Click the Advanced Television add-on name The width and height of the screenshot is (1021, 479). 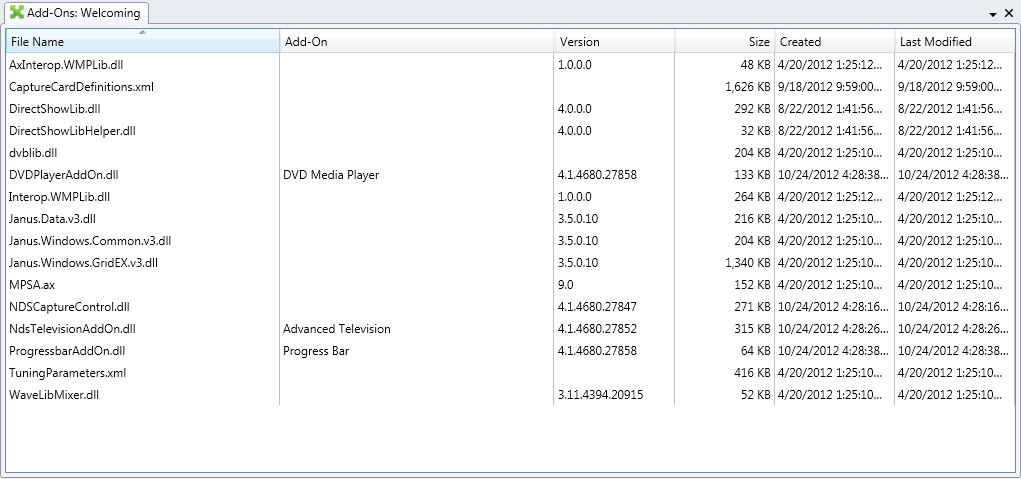(337, 329)
